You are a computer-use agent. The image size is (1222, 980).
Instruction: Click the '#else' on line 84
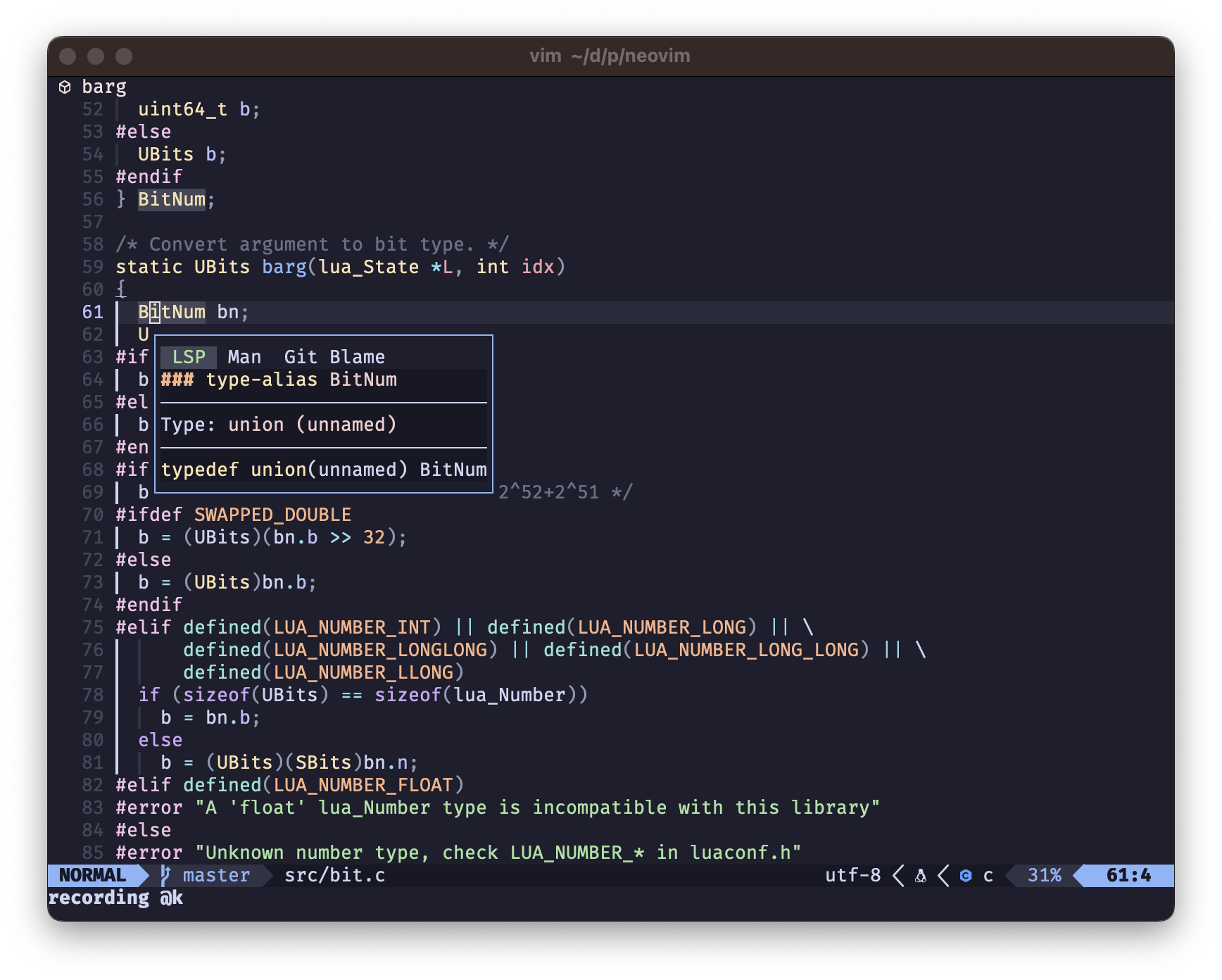tap(144, 830)
